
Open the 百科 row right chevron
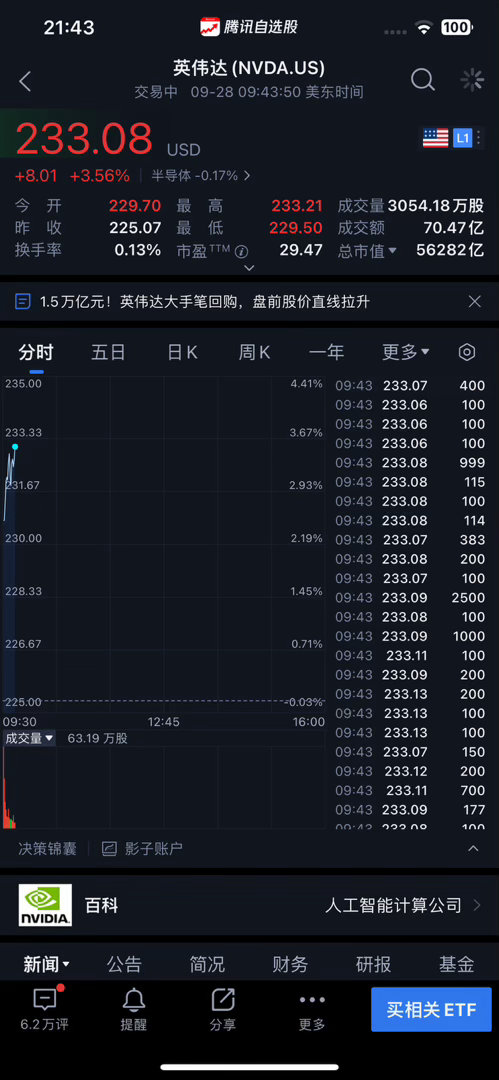477,905
